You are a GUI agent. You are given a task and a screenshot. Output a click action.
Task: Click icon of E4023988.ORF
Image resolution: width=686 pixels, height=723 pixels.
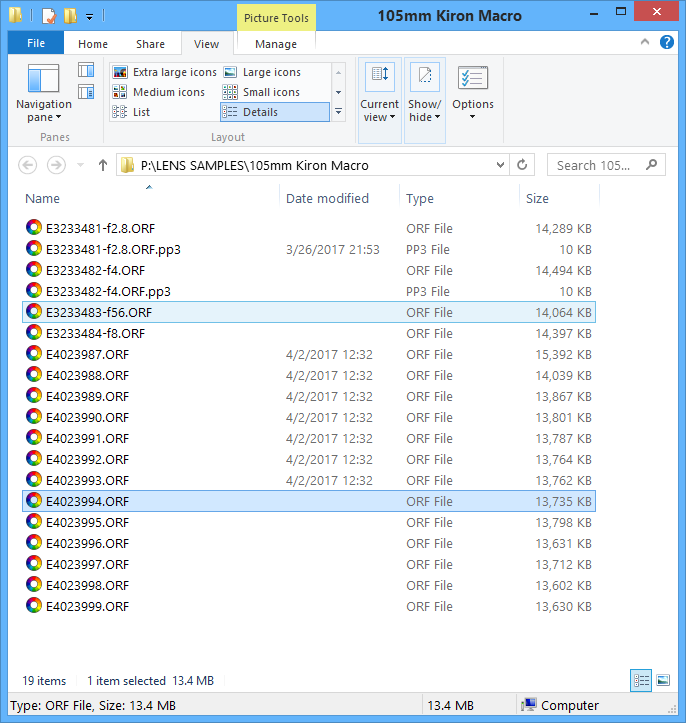click(34, 374)
